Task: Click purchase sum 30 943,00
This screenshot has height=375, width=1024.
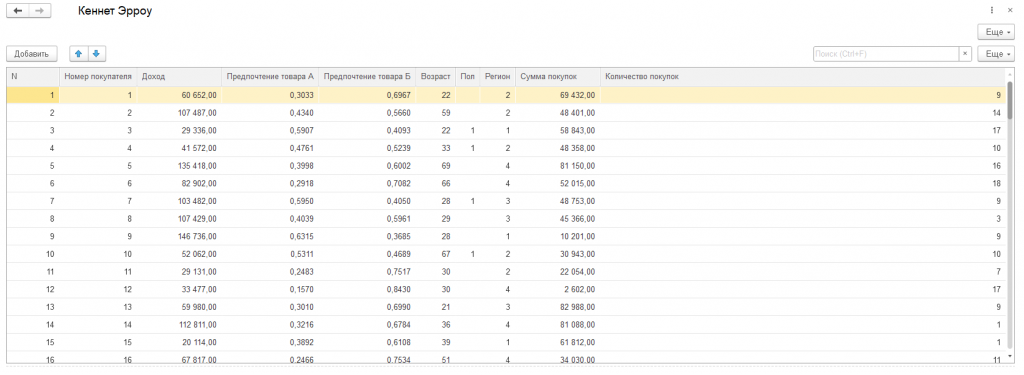Action: click(578, 254)
